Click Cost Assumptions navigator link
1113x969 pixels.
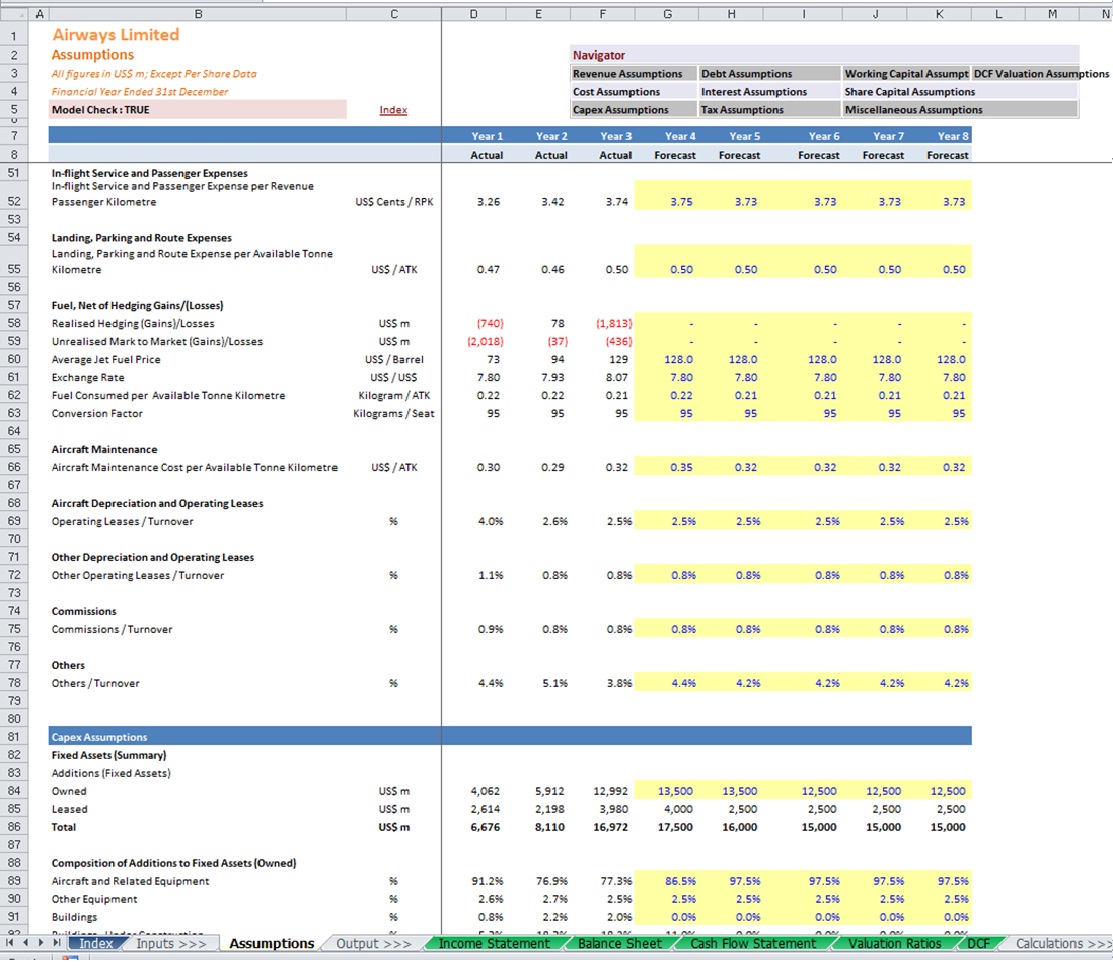634,92
